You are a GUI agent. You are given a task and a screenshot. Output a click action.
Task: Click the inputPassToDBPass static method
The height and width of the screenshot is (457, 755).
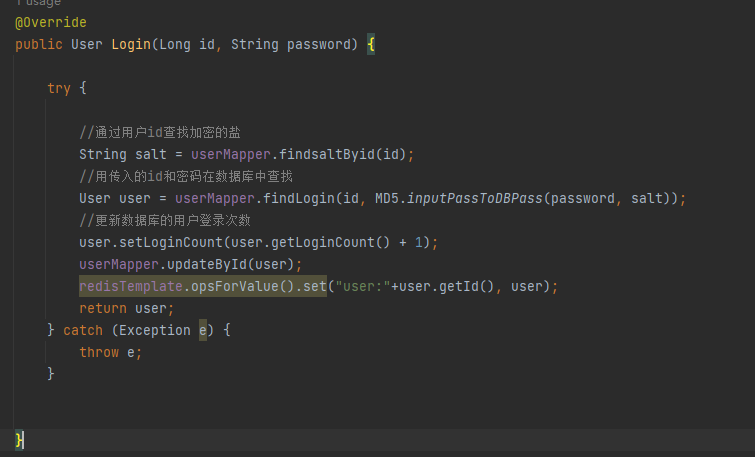point(475,198)
